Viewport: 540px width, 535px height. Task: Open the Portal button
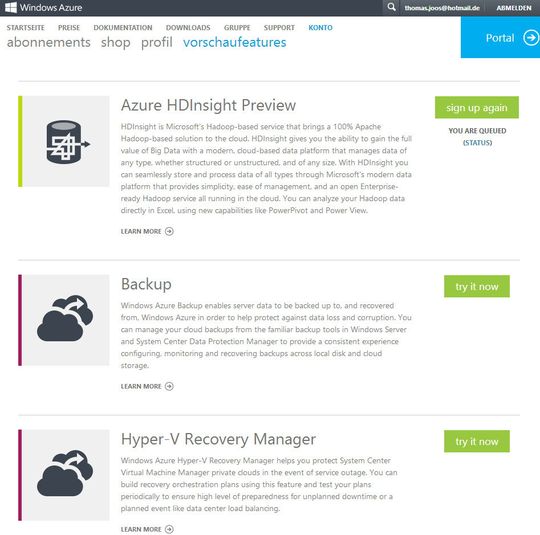(500, 37)
